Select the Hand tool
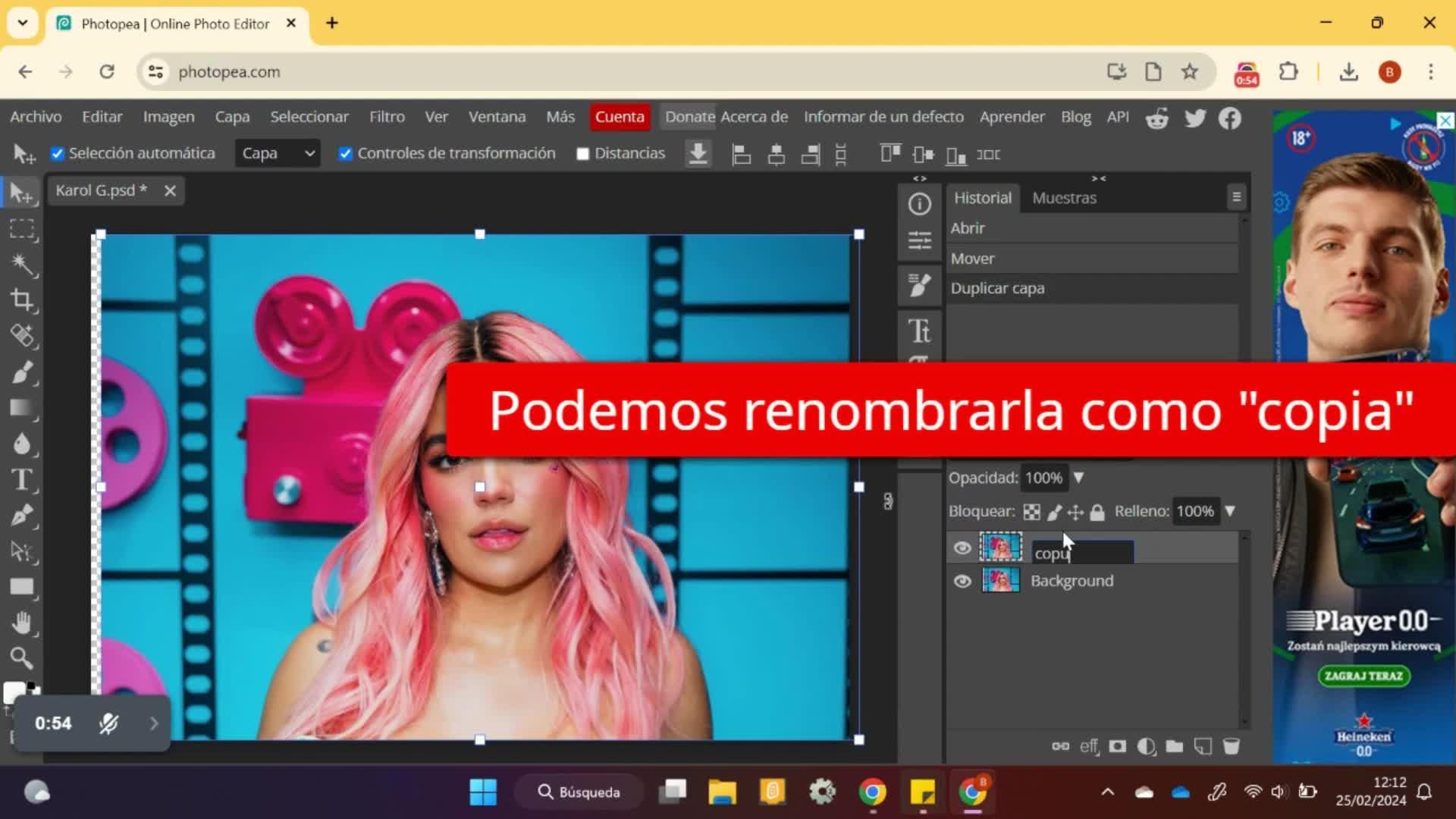The width and height of the screenshot is (1456, 819). coord(22,623)
